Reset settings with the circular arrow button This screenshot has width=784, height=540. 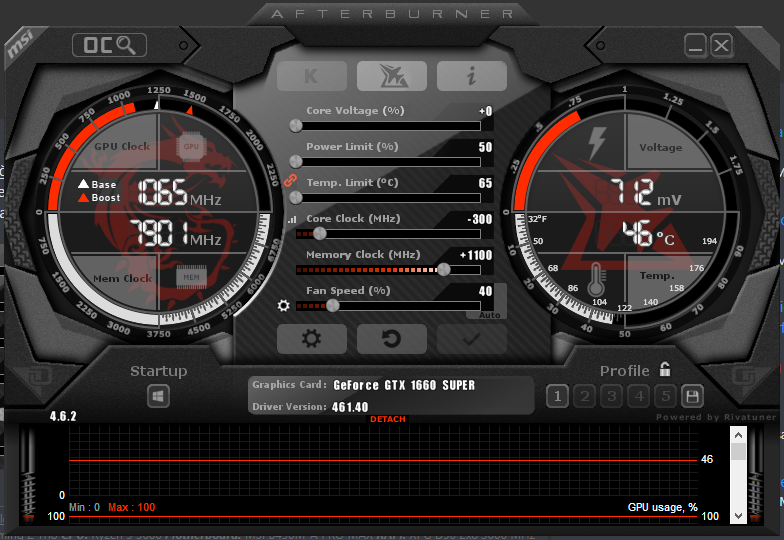point(392,338)
